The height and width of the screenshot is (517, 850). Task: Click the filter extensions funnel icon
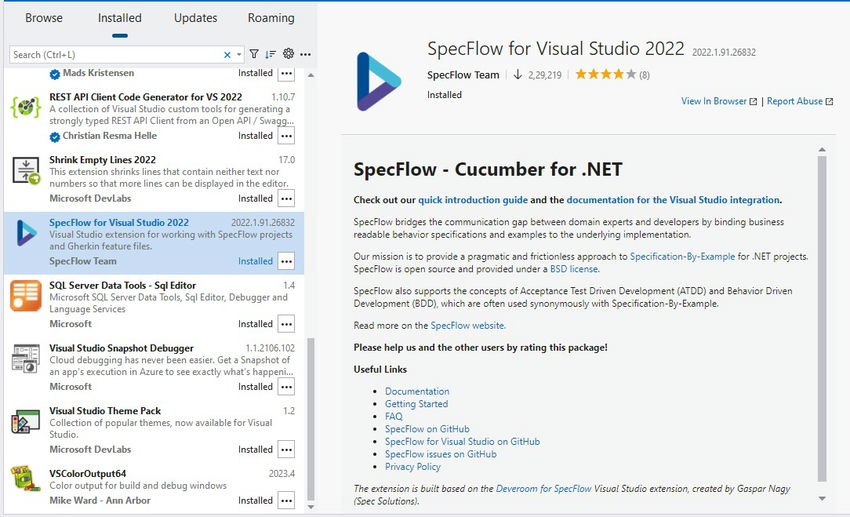click(254, 54)
